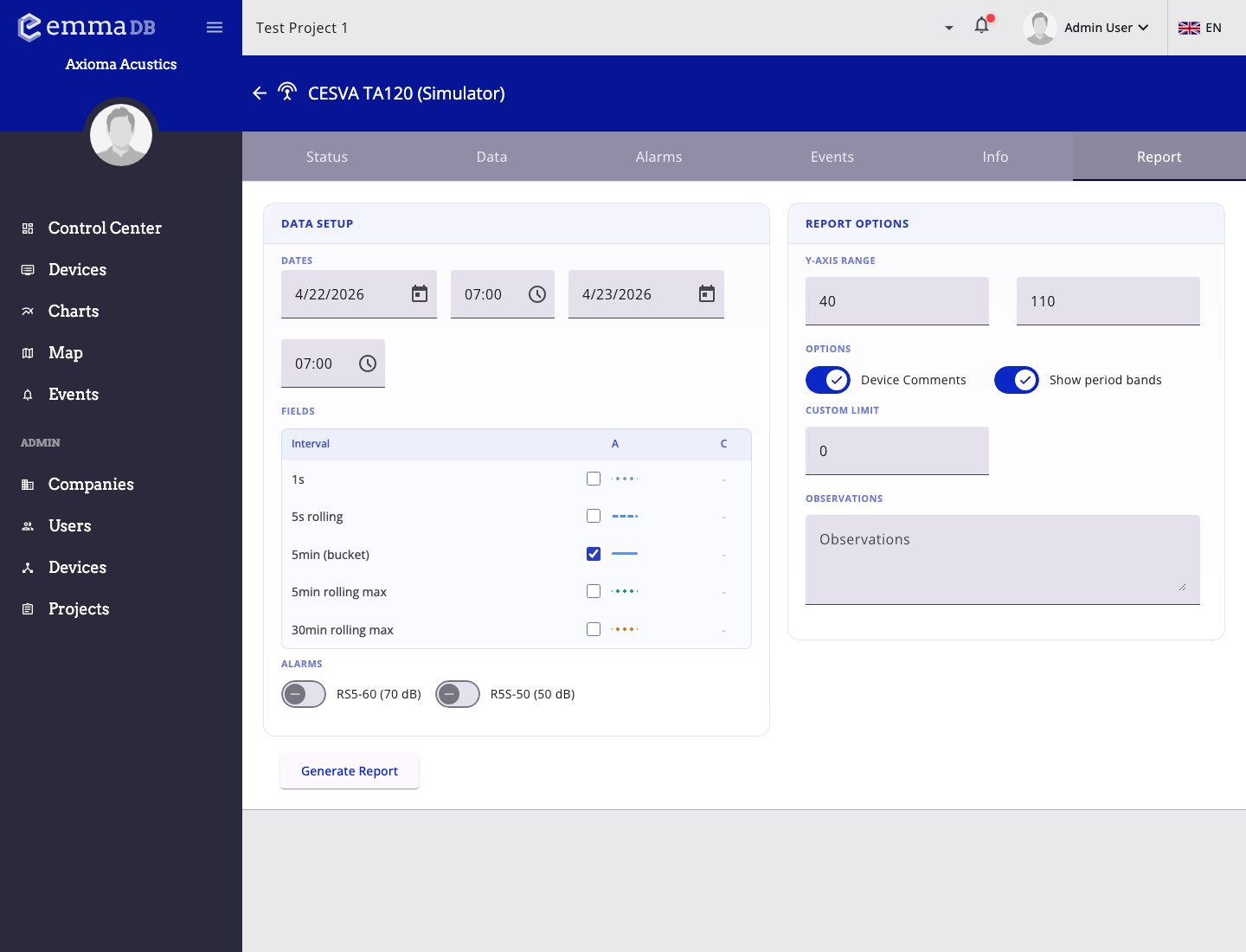Image resolution: width=1246 pixels, height=952 pixels.
Task: Click the Generate Report button
Action: (350, 771)
